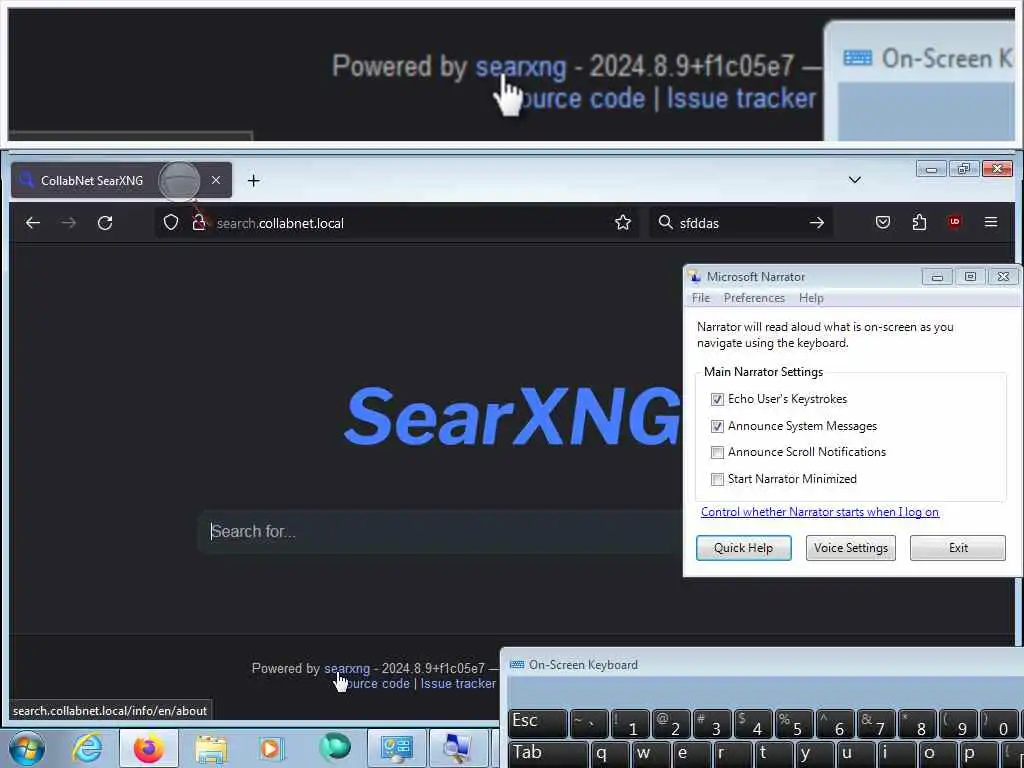Click Exit in Narrator
Screen dimensions: 1024x768
pos(957,548)
